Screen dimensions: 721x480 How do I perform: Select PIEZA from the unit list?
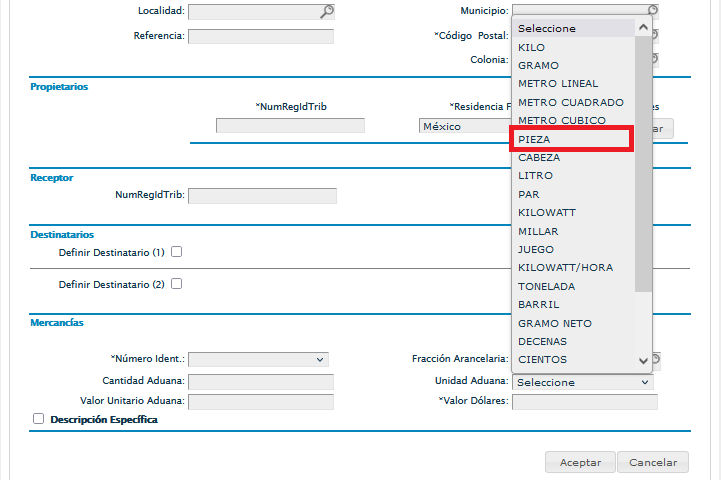tap(572, 139)
